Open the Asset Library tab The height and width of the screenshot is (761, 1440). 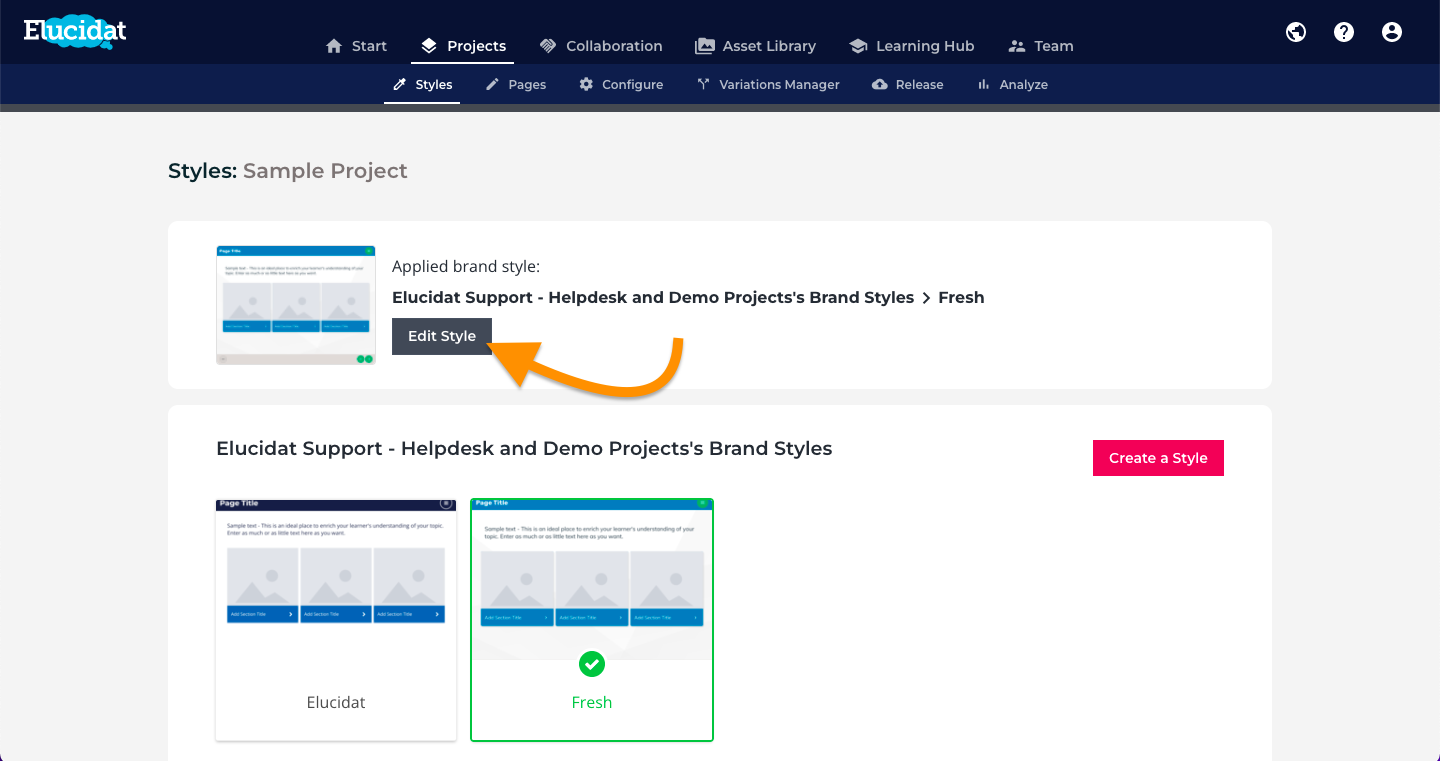point(756,46)
